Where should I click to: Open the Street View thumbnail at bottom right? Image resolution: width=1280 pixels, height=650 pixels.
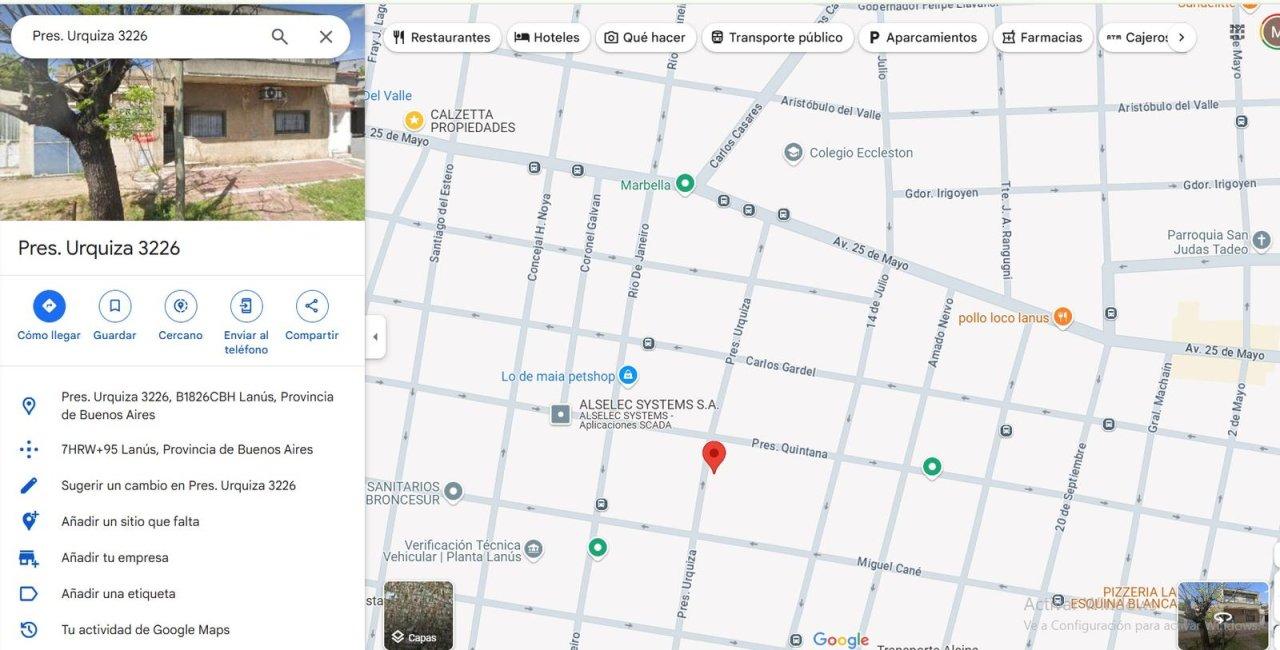(1223, 616)
